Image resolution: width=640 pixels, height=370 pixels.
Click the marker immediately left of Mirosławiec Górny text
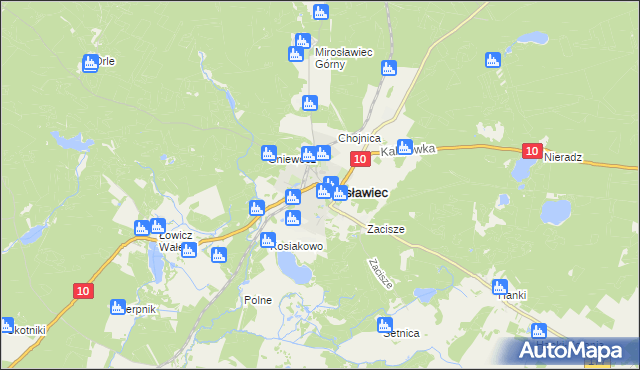296,54
